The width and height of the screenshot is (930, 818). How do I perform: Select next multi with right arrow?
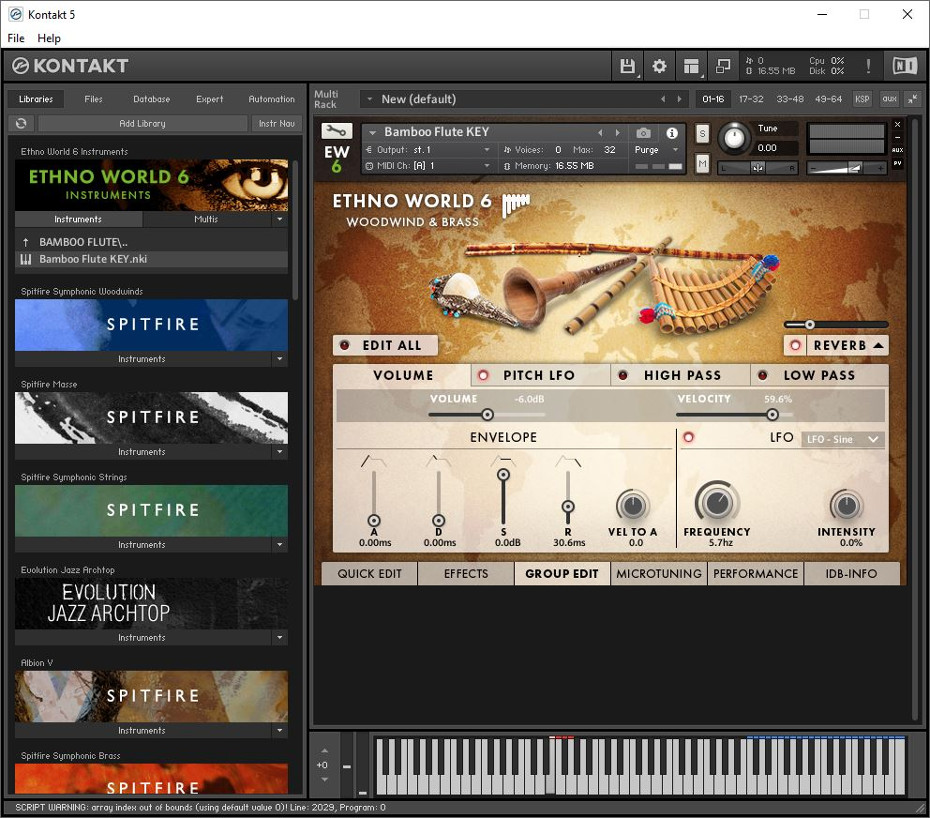(x=679, y=99)
